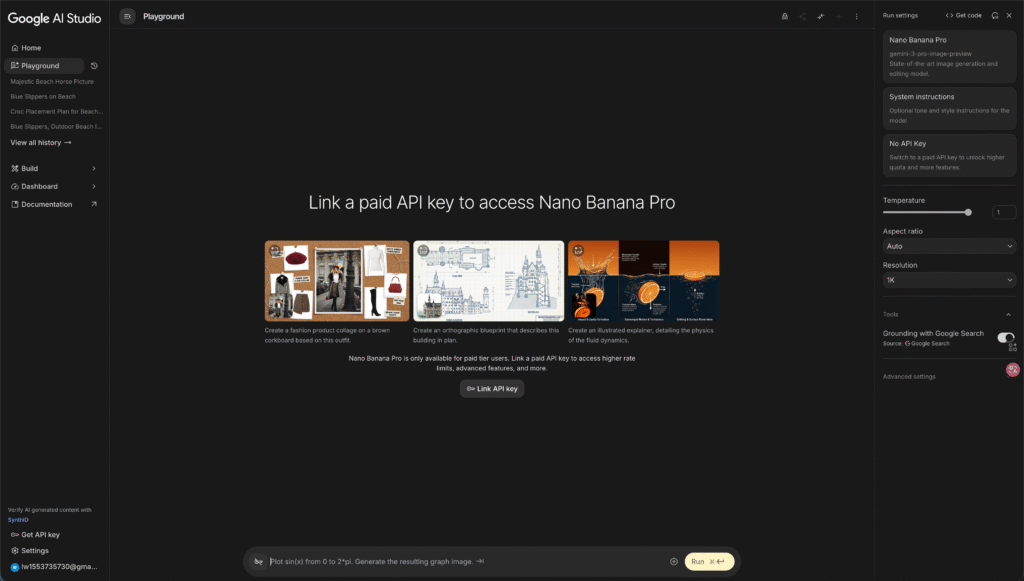Image resolution: width=1024 pixels, height=581 pixels.
Task: Click the reset settings icon beside Get code
Action: [x=995, y=15]
